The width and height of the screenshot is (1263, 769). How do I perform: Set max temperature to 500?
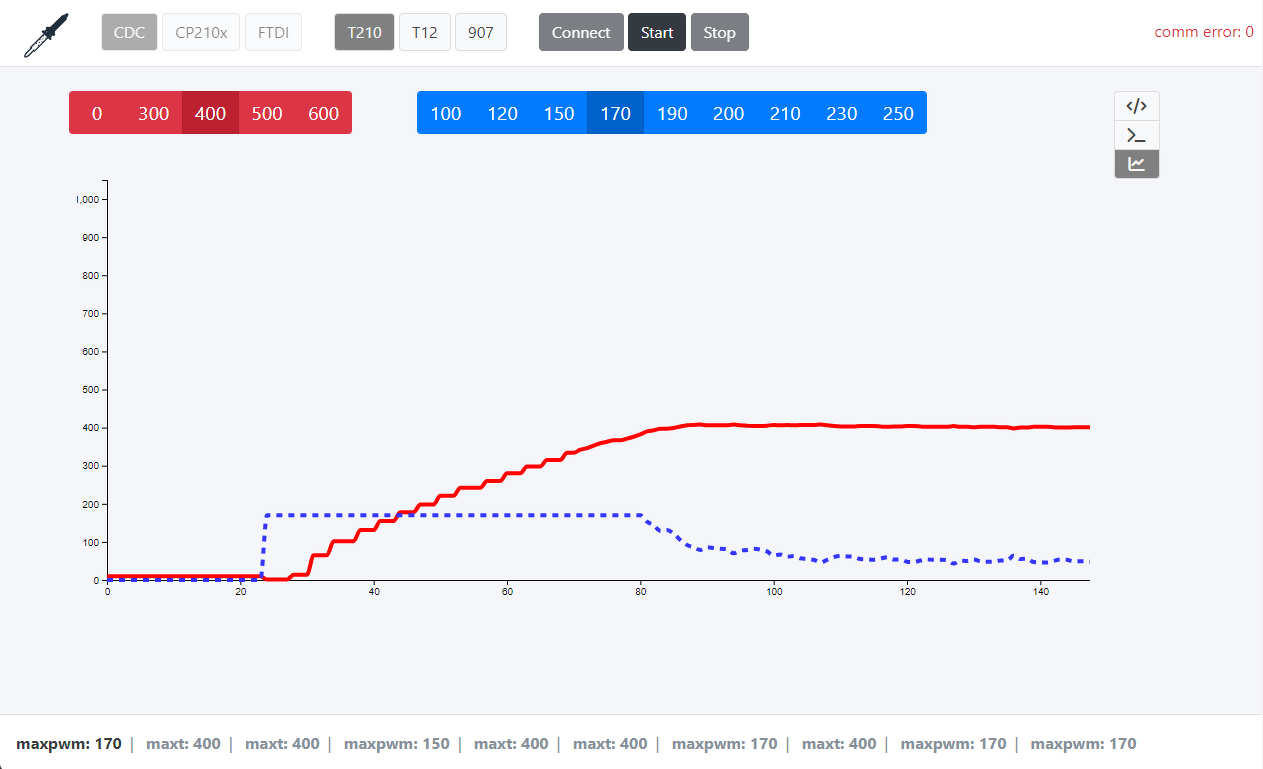[267, 113]
